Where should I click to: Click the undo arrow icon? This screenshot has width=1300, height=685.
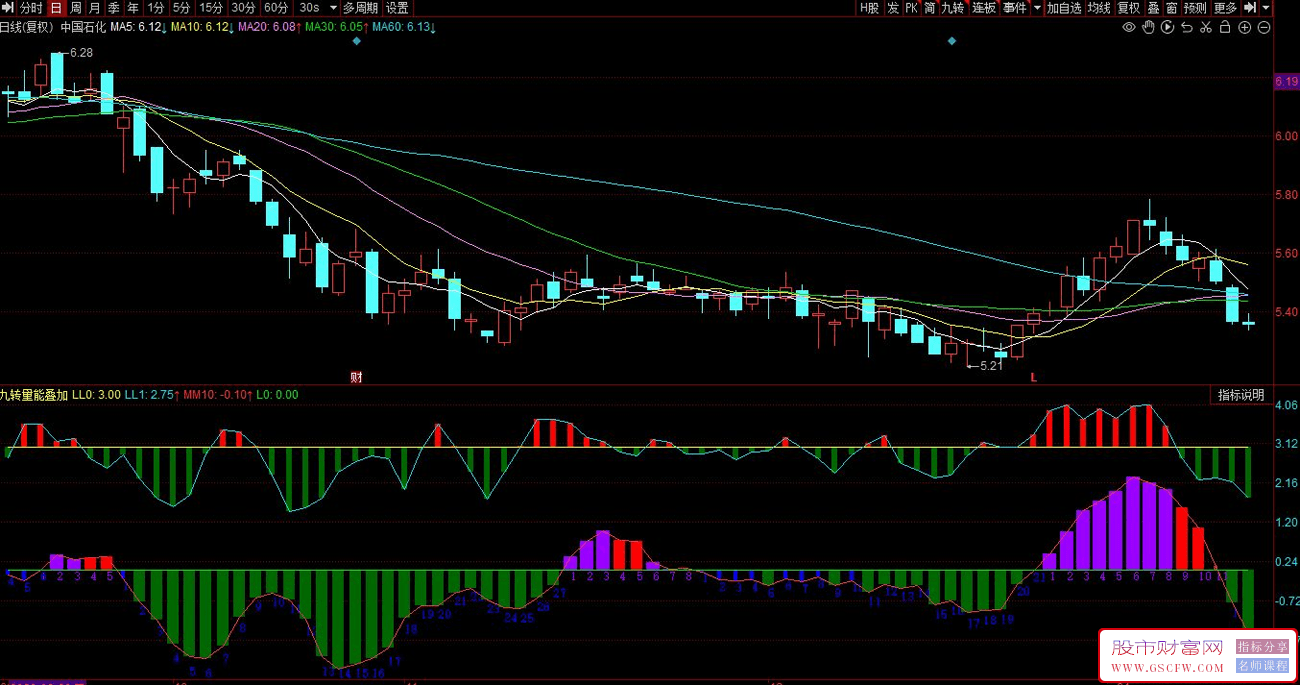click(1187, 27)
